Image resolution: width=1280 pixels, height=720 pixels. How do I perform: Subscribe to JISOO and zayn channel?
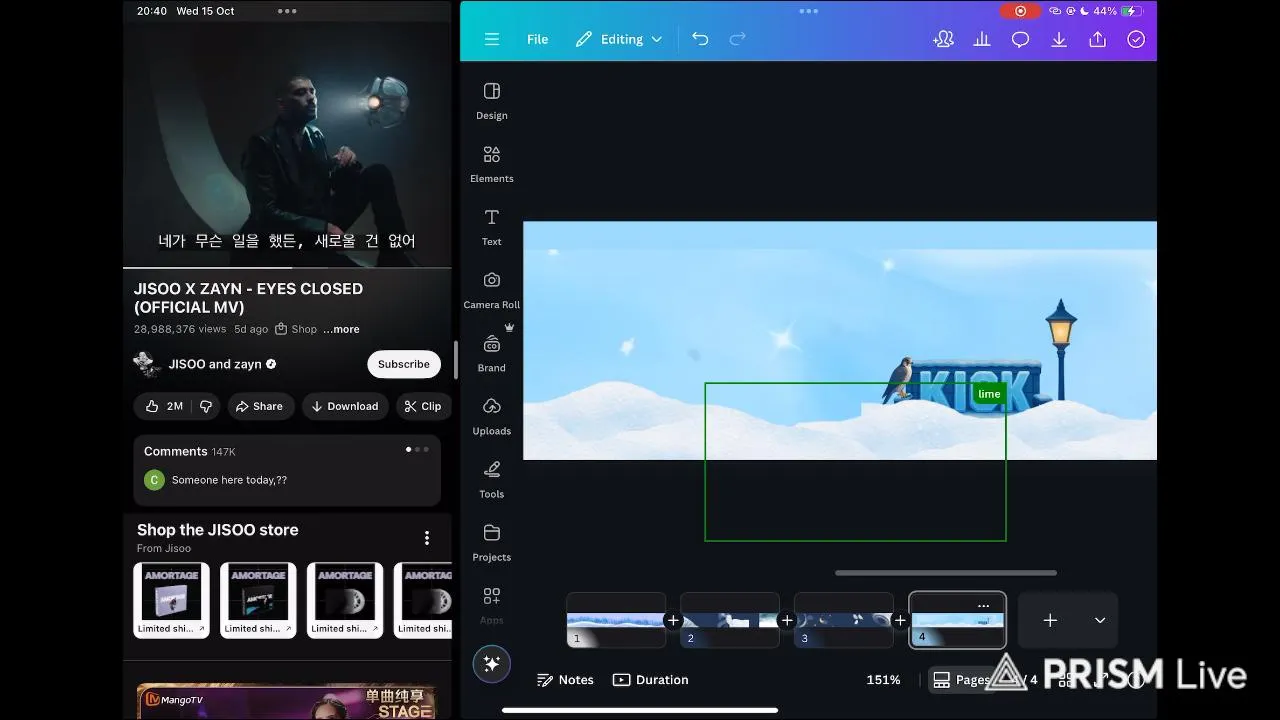(x=404, y=364)
